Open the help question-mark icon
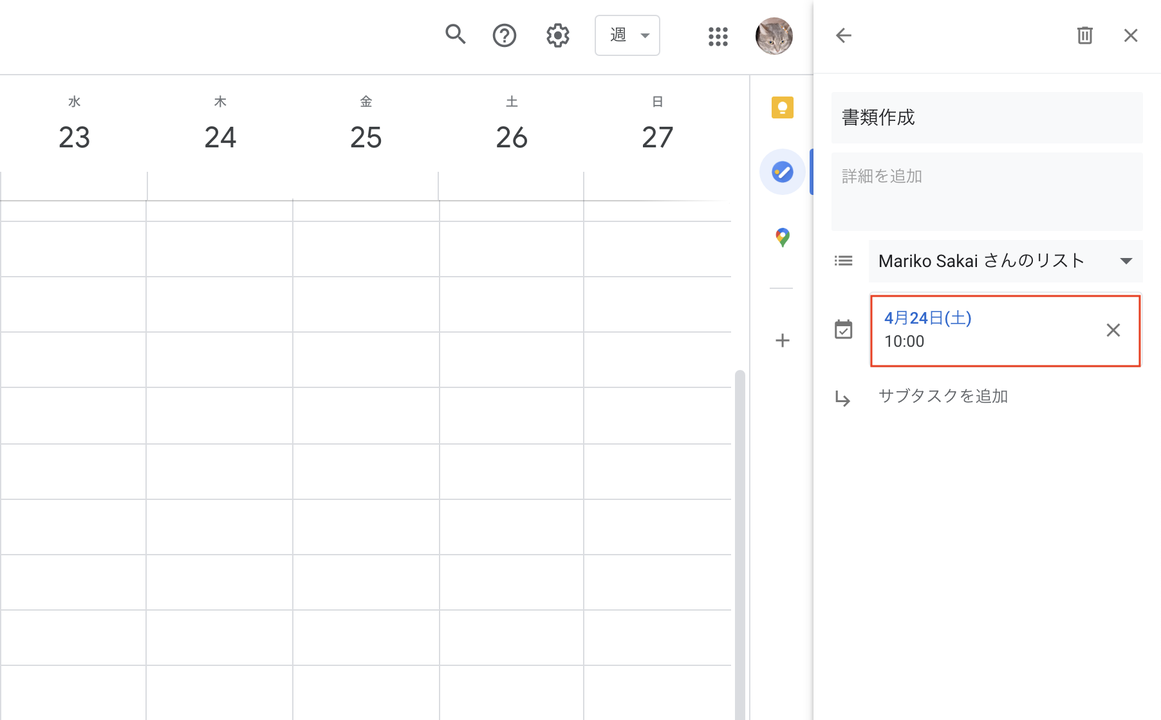The height and width of the screenshot is (720, 1161). (x=504, y=35)
